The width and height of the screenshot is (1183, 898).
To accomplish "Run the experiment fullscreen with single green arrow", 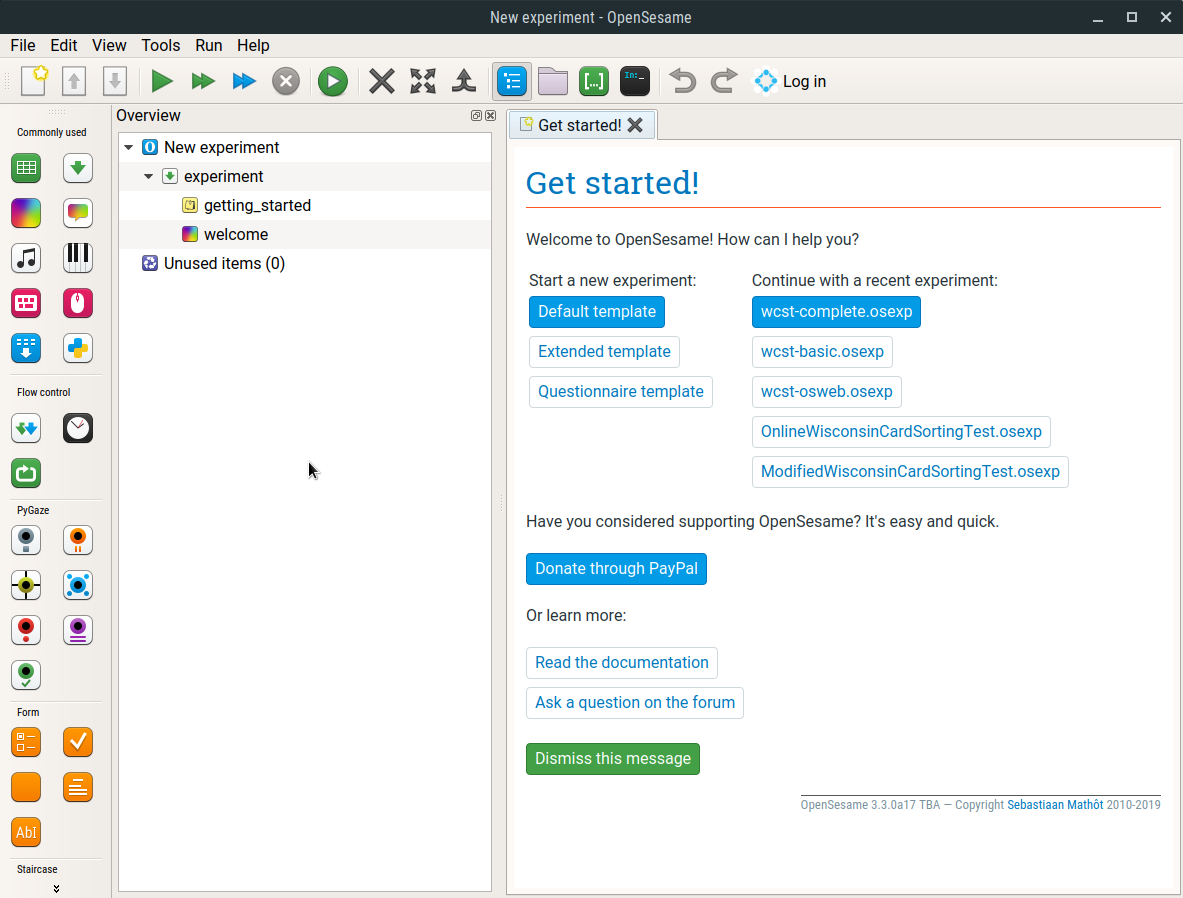I will (x=161, y=81).
